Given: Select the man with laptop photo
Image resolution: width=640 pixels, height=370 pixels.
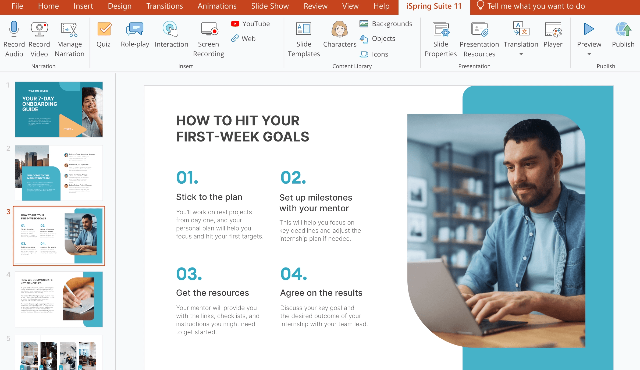Looking at the screenshot, I should (x=496, y=231).
